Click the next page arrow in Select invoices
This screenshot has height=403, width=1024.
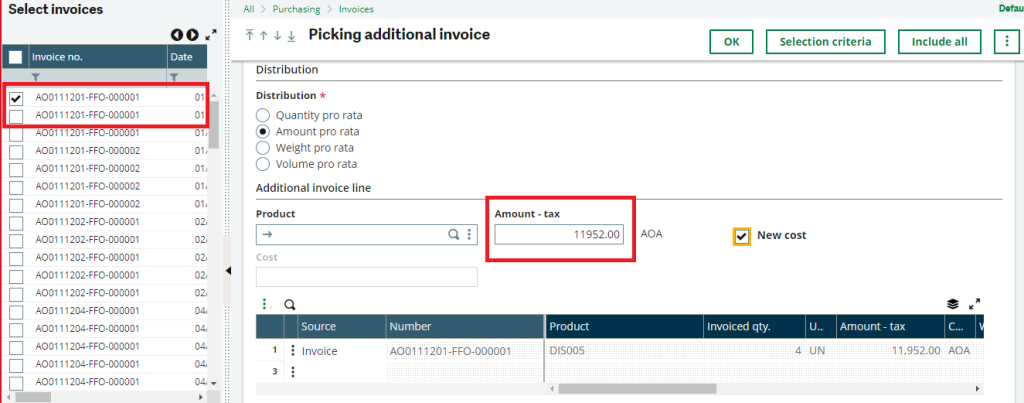[192, 35]
